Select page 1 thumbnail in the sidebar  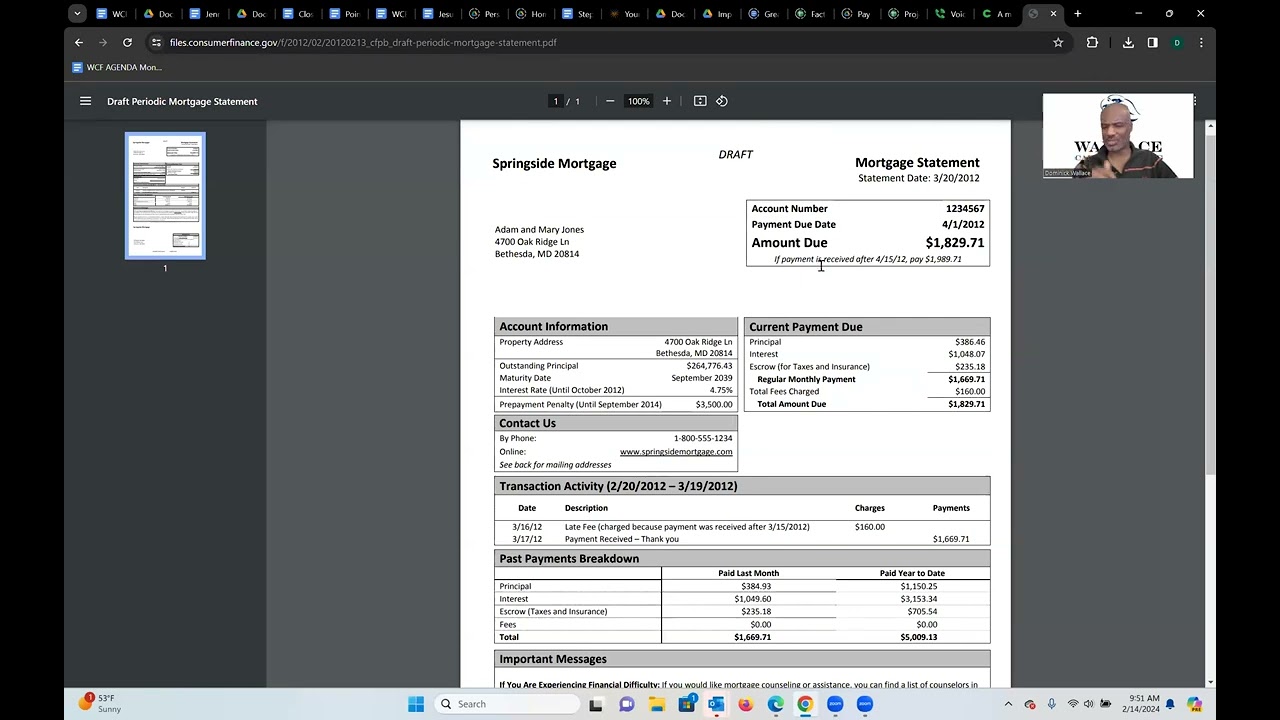(x=165, y=196)
